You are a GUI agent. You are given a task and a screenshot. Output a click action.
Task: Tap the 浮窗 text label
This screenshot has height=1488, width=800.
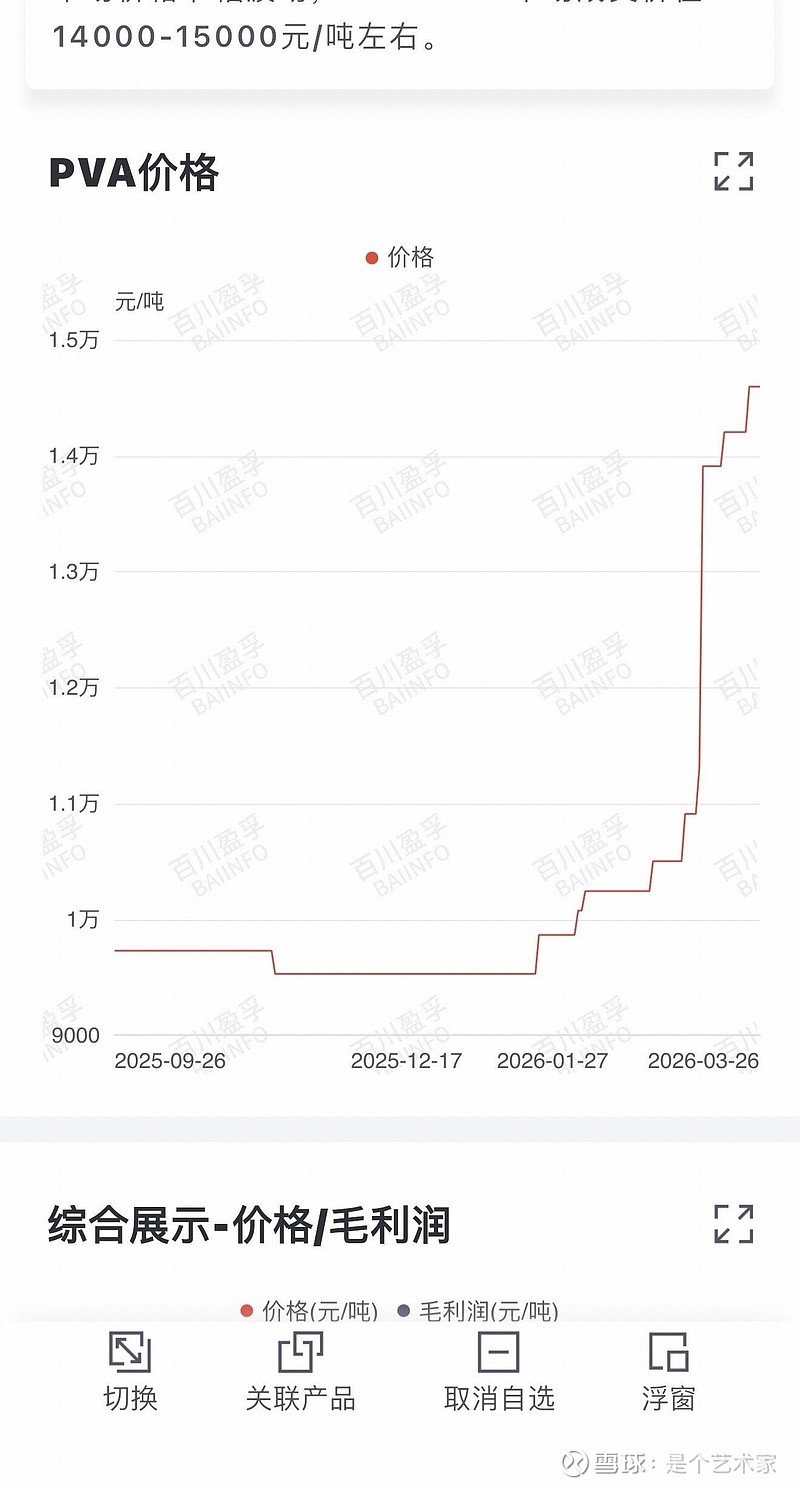tap(668, 1398)
